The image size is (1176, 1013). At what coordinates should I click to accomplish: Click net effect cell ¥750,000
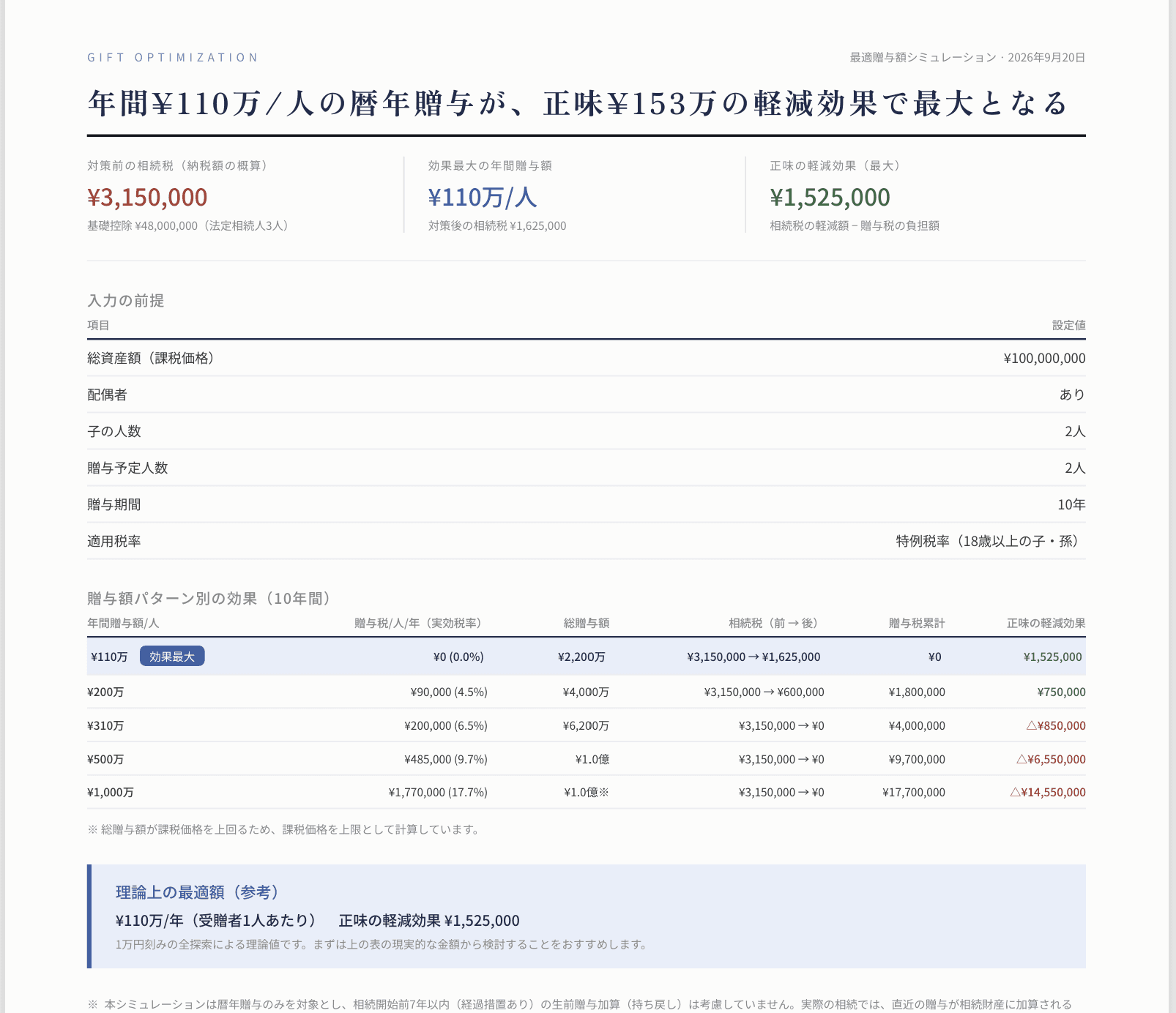1062,692
